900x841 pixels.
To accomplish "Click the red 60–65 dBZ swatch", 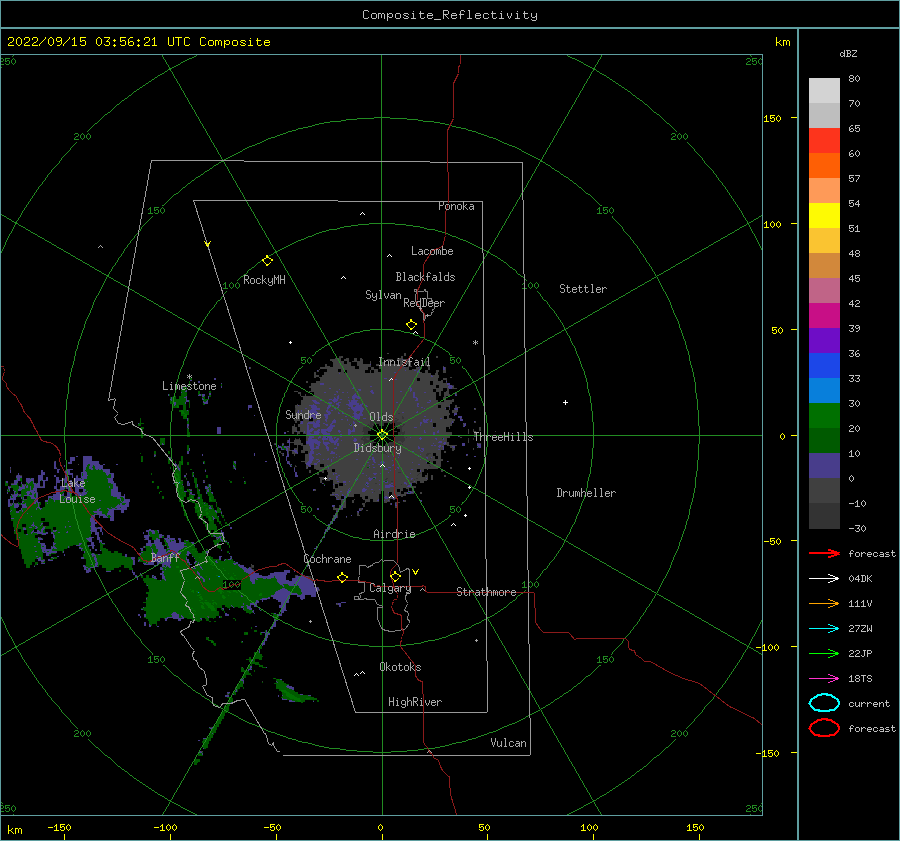I will [824, 141].
